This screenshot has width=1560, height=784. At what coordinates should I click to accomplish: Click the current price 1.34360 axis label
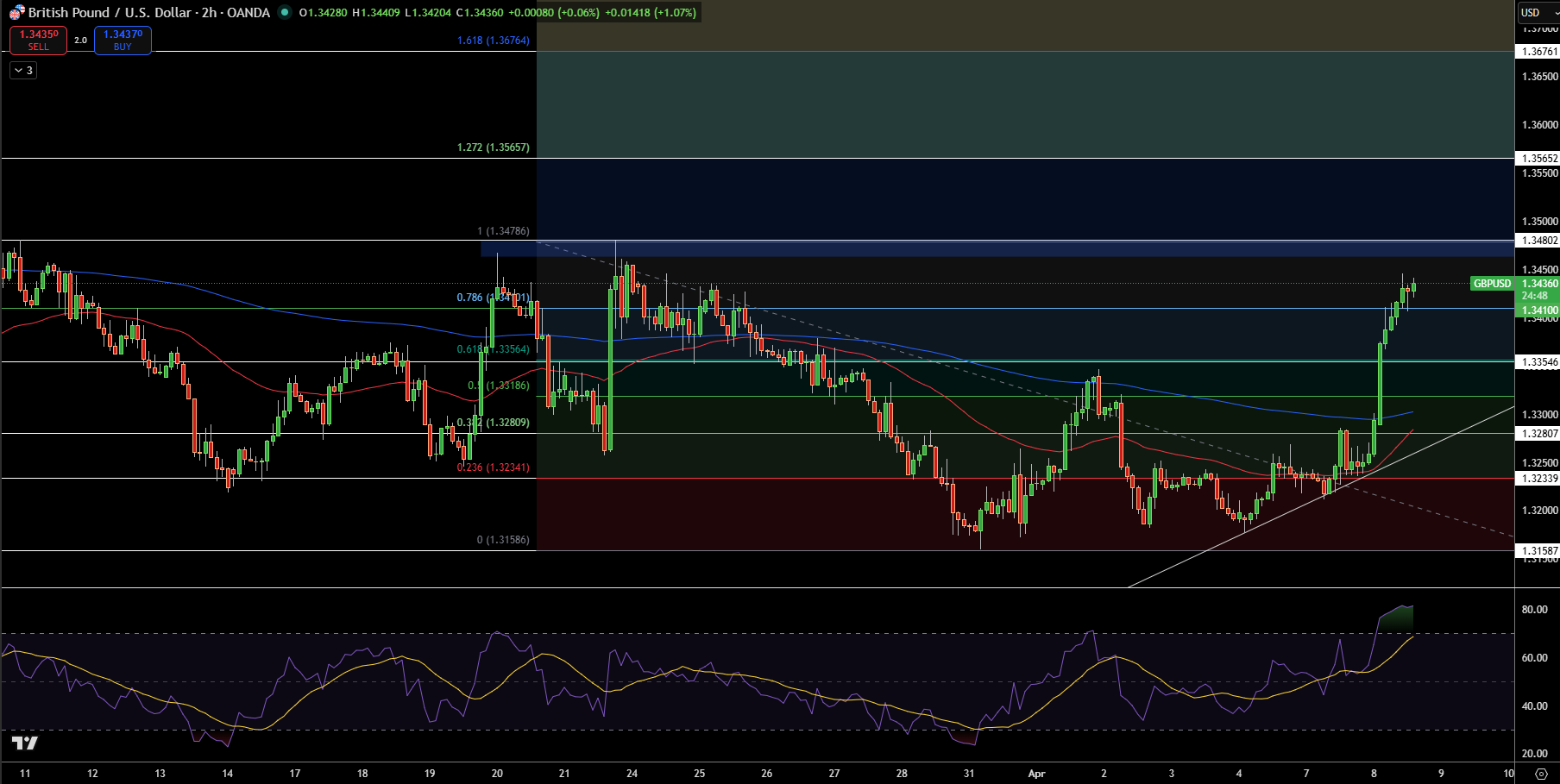coord(1538,284)
